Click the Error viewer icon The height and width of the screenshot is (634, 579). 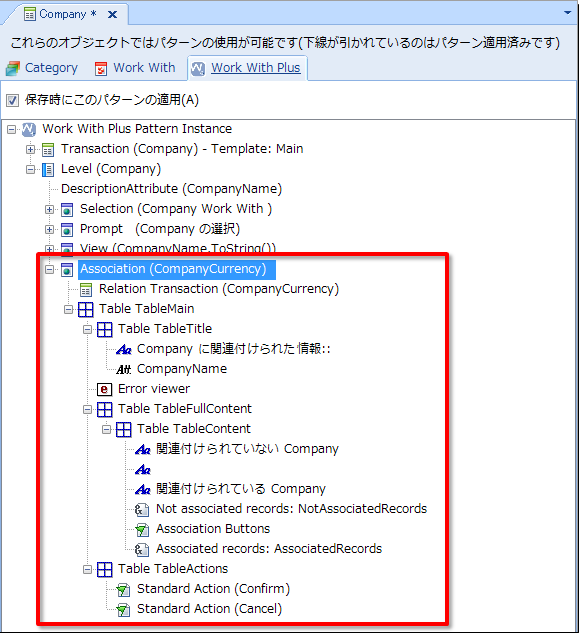click(104, 389)
